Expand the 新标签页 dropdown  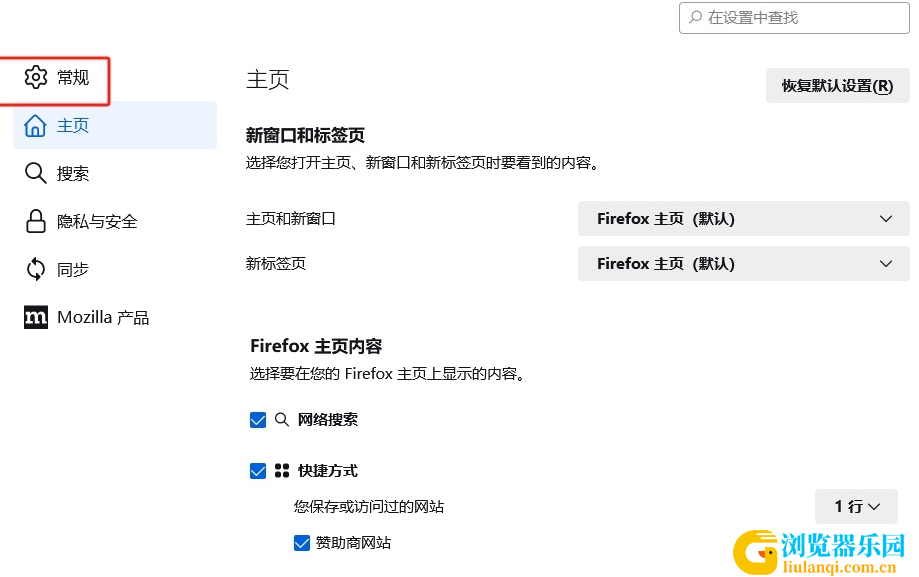pos(743,264)
